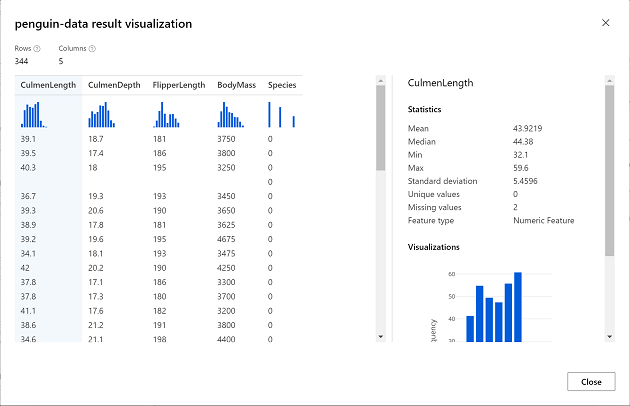
Task: Click the Unique values label
Action: (x=434, y=195)
